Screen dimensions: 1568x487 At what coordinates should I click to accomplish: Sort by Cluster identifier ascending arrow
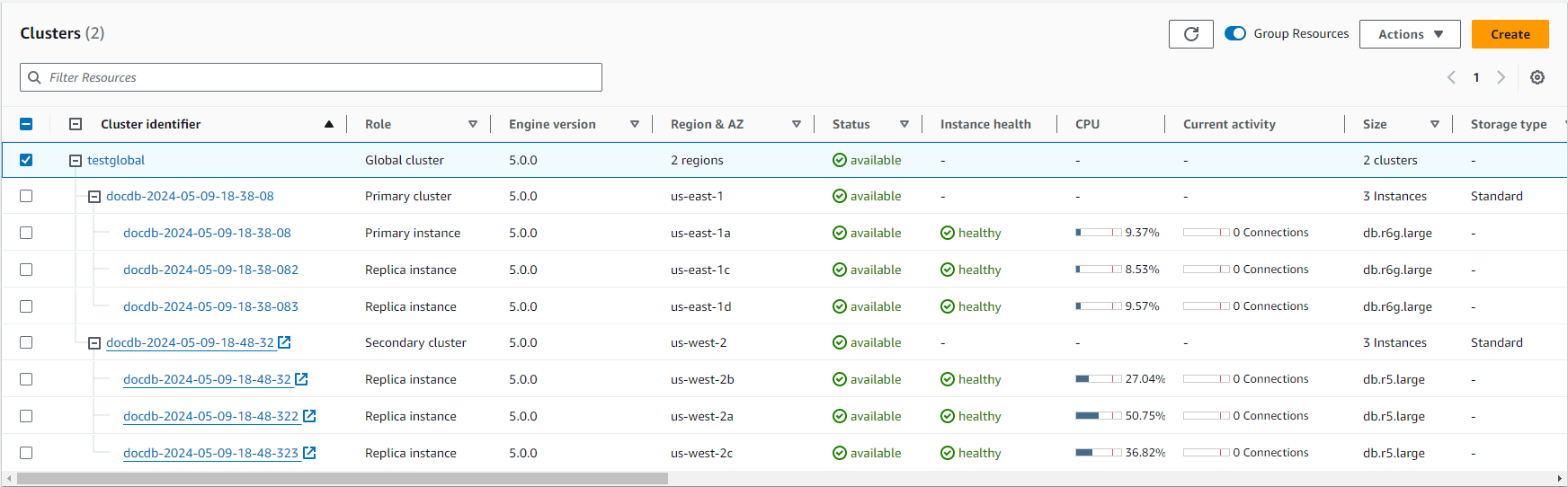[x=329, y=124]
